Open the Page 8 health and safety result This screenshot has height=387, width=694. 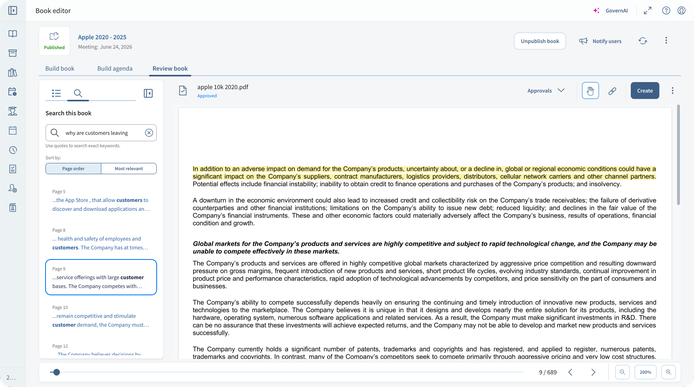point(101,239)
